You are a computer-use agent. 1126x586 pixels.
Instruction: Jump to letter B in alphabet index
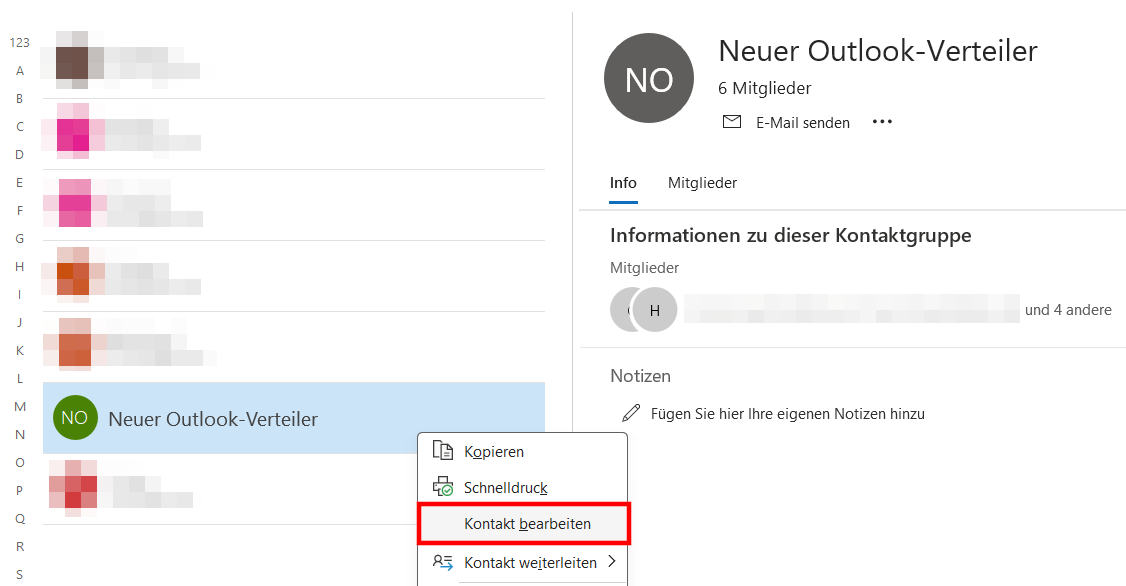(x=20, y=98)
